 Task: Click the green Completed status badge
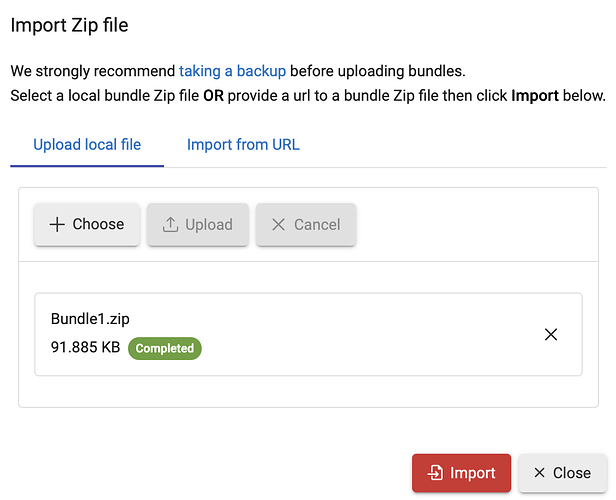(164, 348)
